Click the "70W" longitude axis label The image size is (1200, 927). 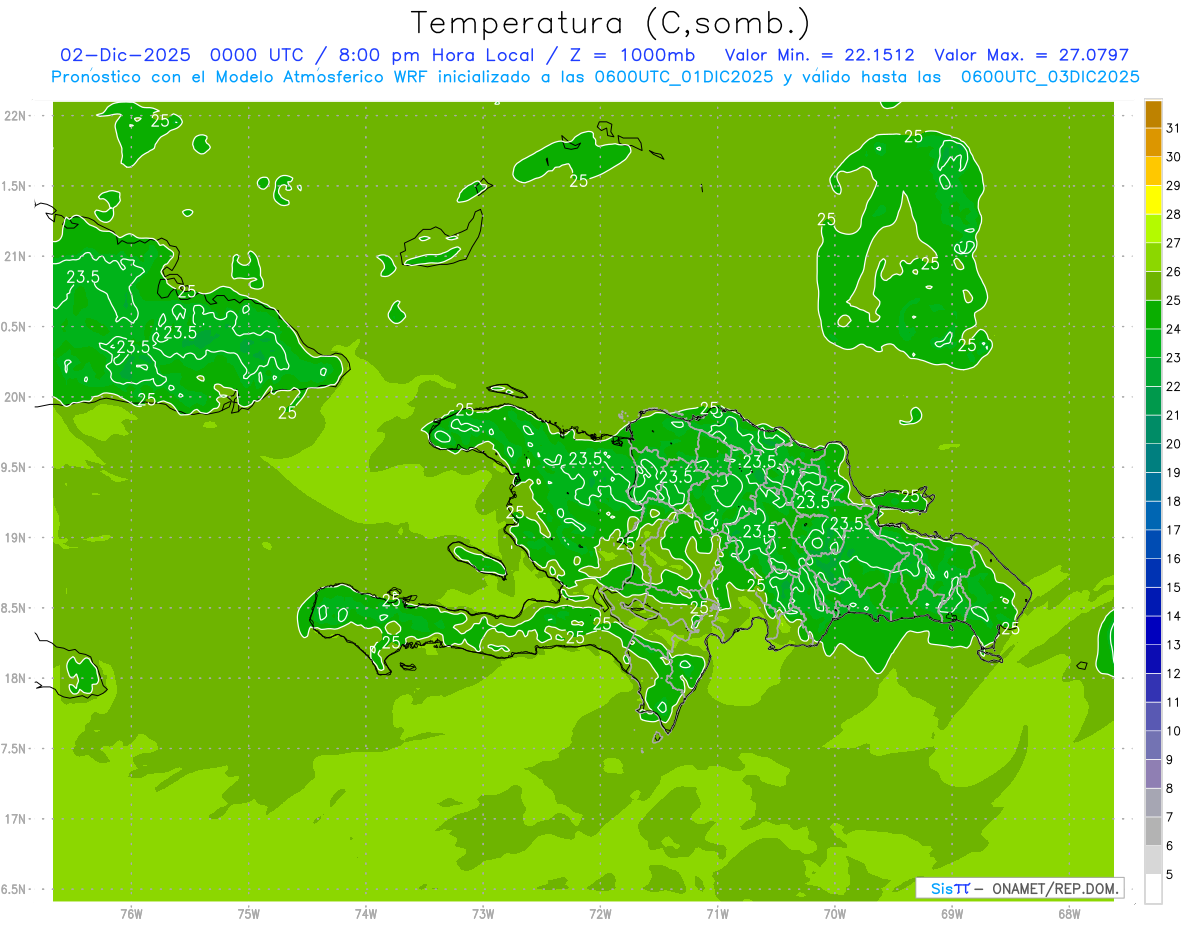[835, 914]
